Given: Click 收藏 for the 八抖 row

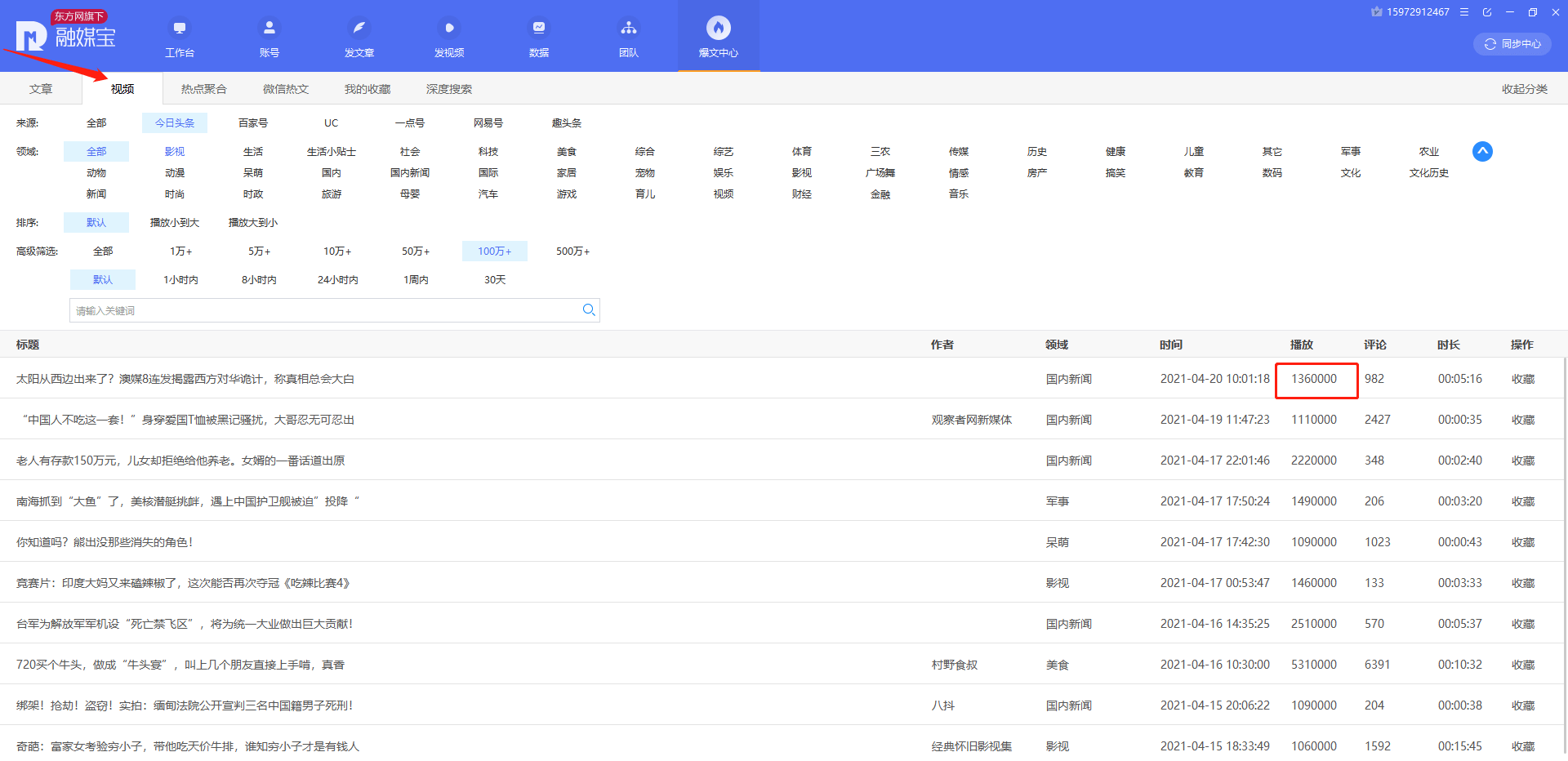Looking at the screenshot, I should pyautogui.click(x=1523, y=705).
